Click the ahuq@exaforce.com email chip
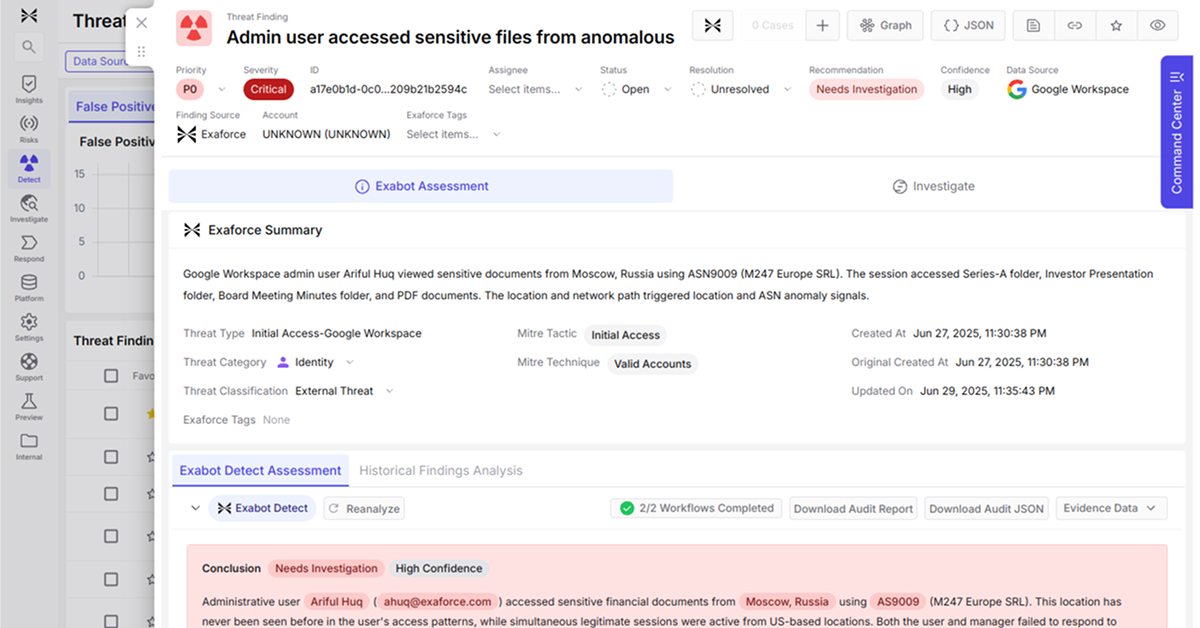Viewport: 1200px width, 628px height. (x=438, y=602)
